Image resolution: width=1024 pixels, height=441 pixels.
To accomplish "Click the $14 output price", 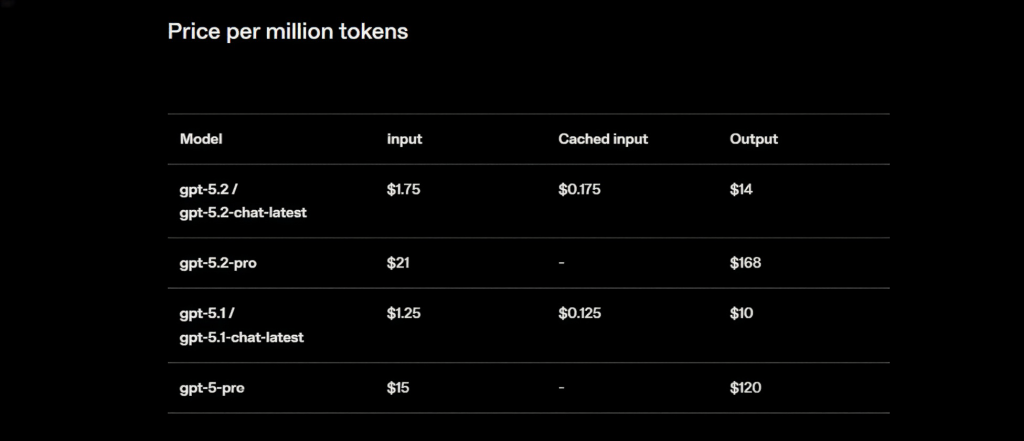I will tap(741, 189).
